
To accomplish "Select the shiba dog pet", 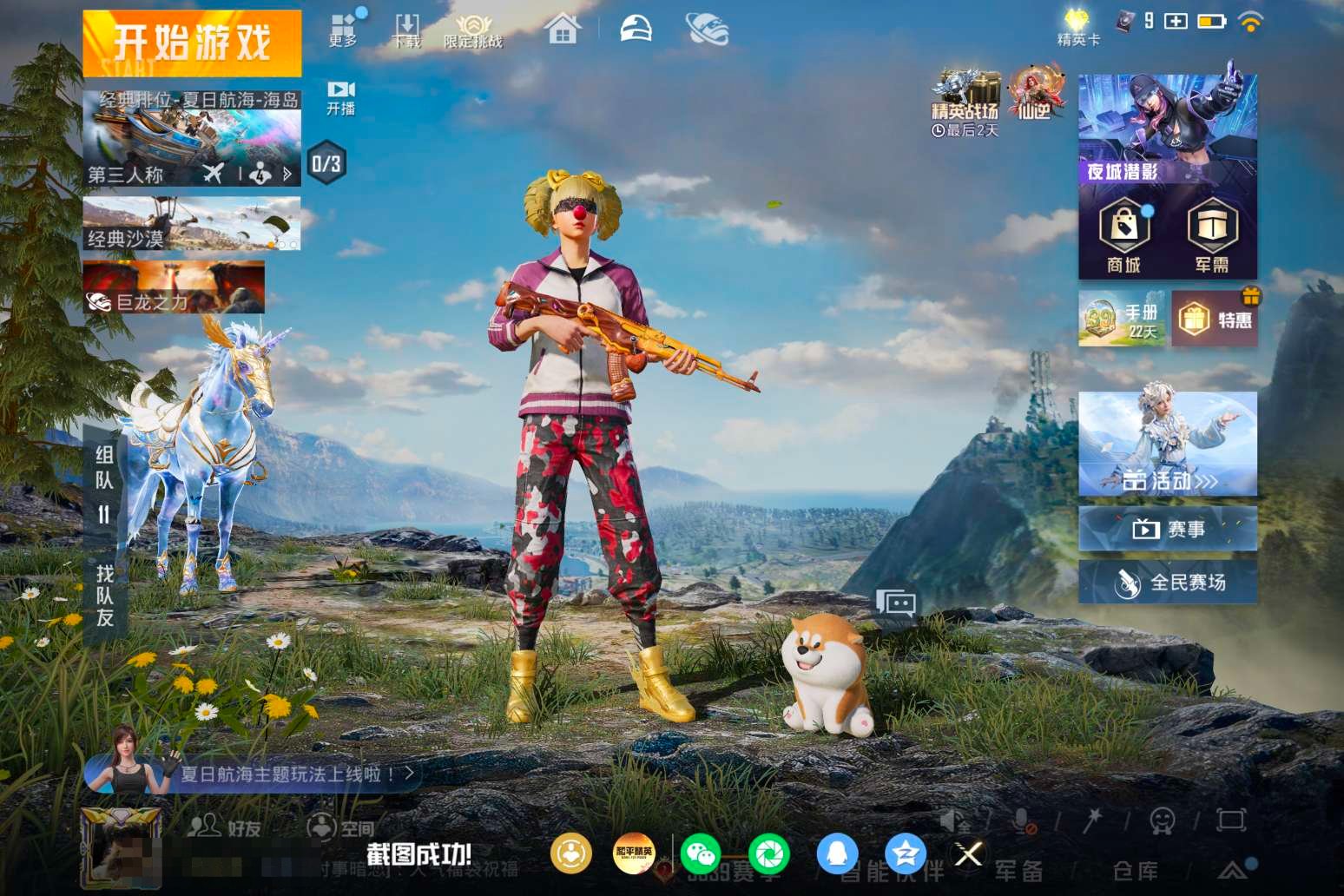I will (x=827, y=675).
